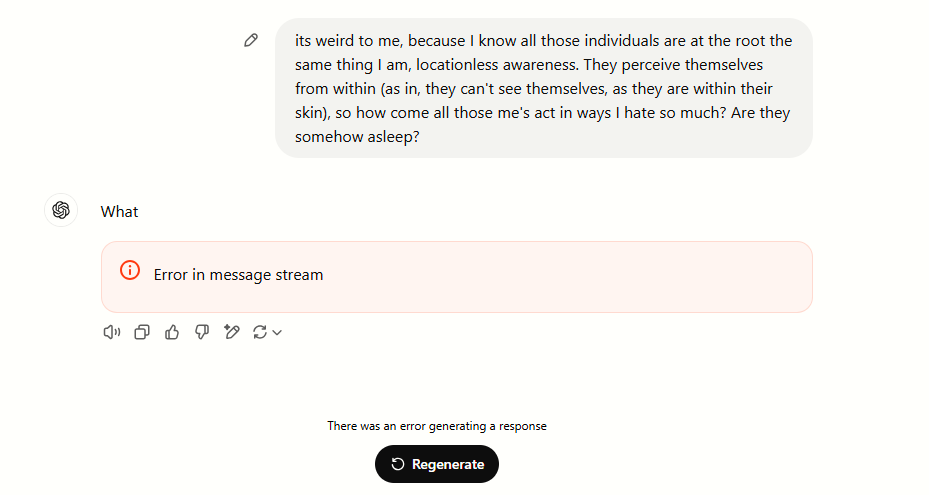
Task: Click the circular arrows regenerate icon below response
Action: coord(261,332)
